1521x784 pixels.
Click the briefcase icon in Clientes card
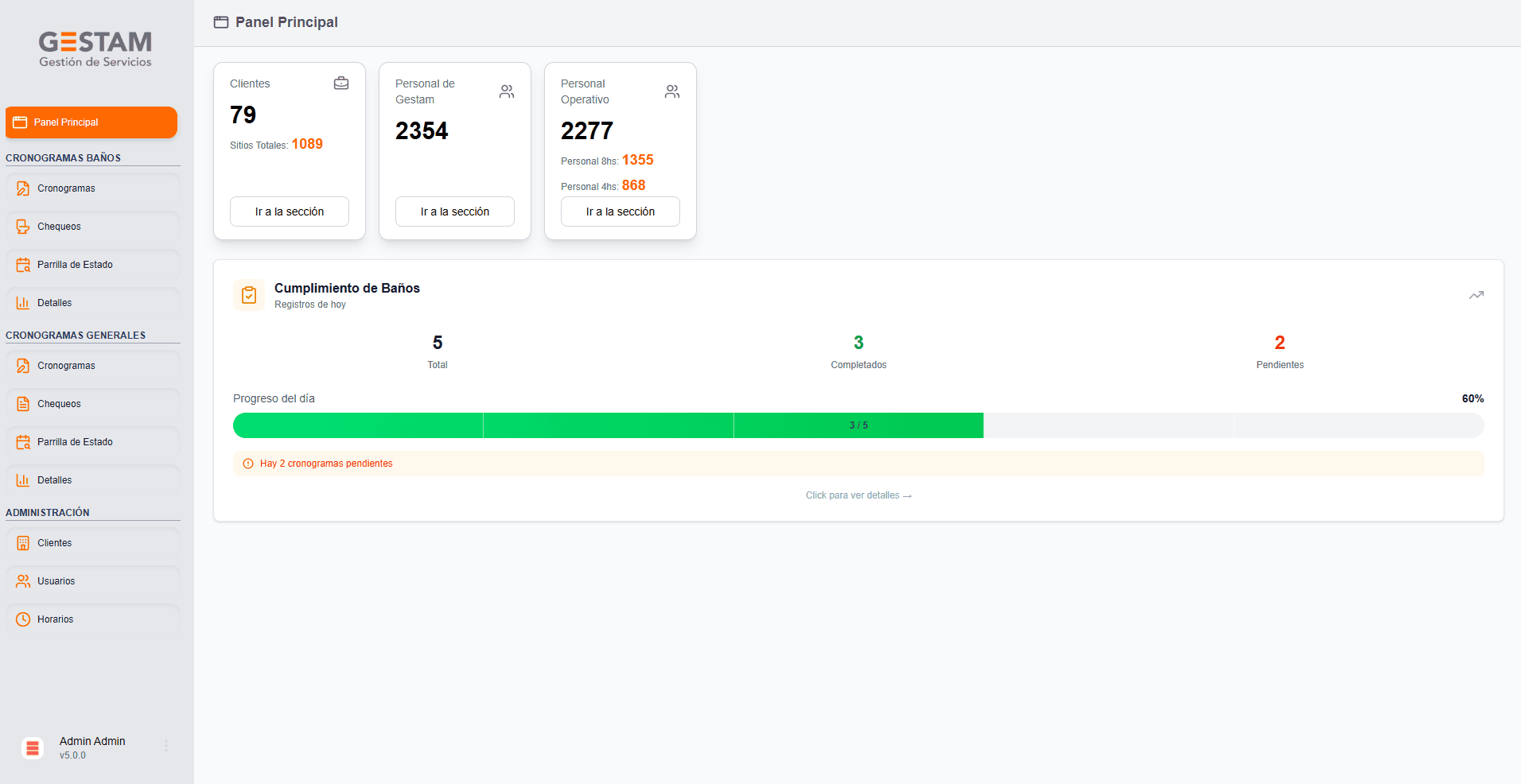pos(341,83)
